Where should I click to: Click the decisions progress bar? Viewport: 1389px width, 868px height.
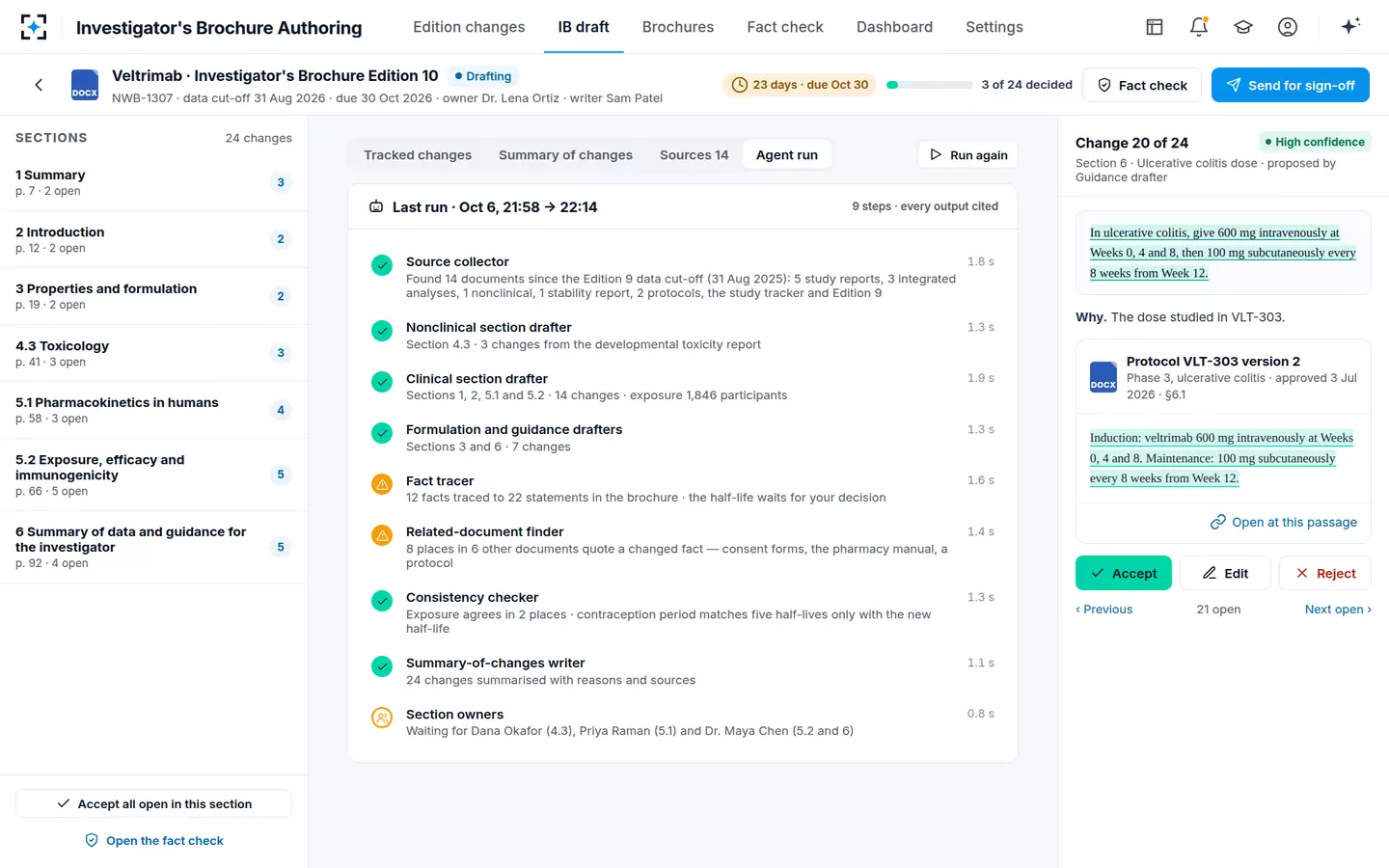pos(930,85)
